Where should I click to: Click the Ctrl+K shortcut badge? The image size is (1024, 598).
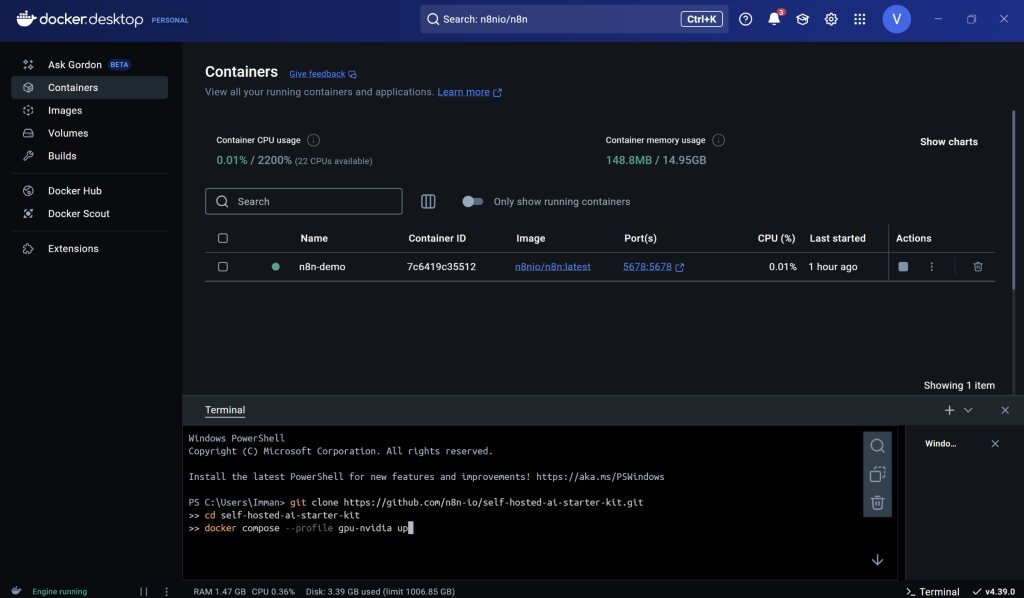click(x=701, y=19)
